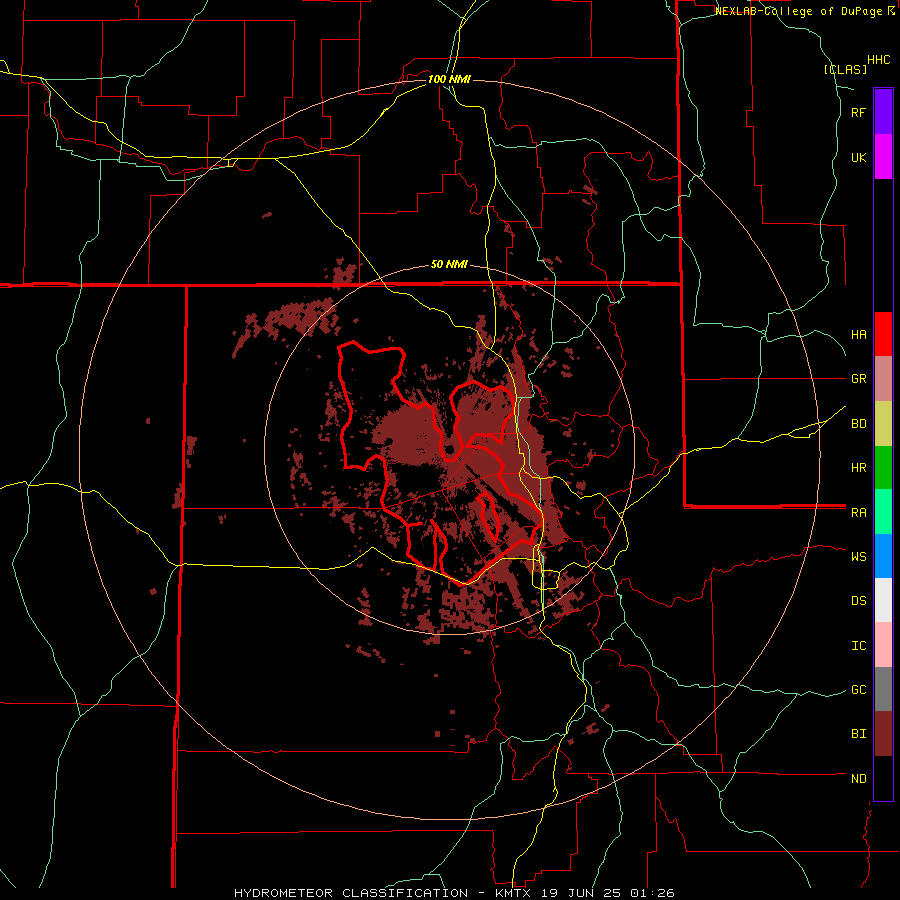900x900 pixels.
Task: Click the RF purple legend swatch
Action: click(x=883, y=112)
